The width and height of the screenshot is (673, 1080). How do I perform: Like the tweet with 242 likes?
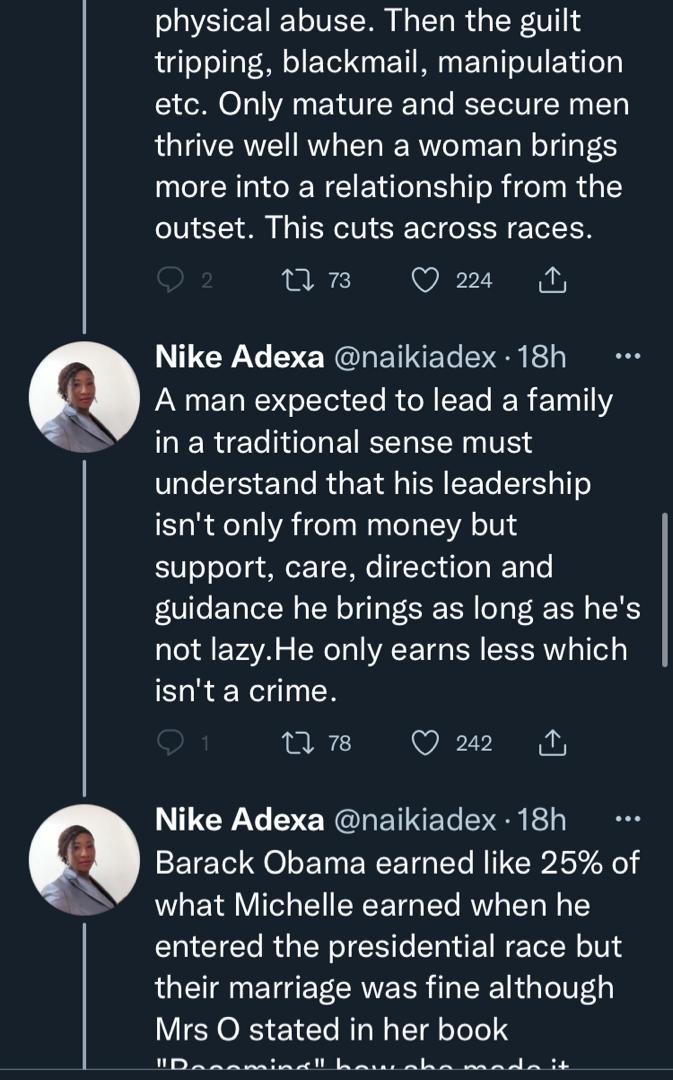pyautogui.click(x=426, y=743)
